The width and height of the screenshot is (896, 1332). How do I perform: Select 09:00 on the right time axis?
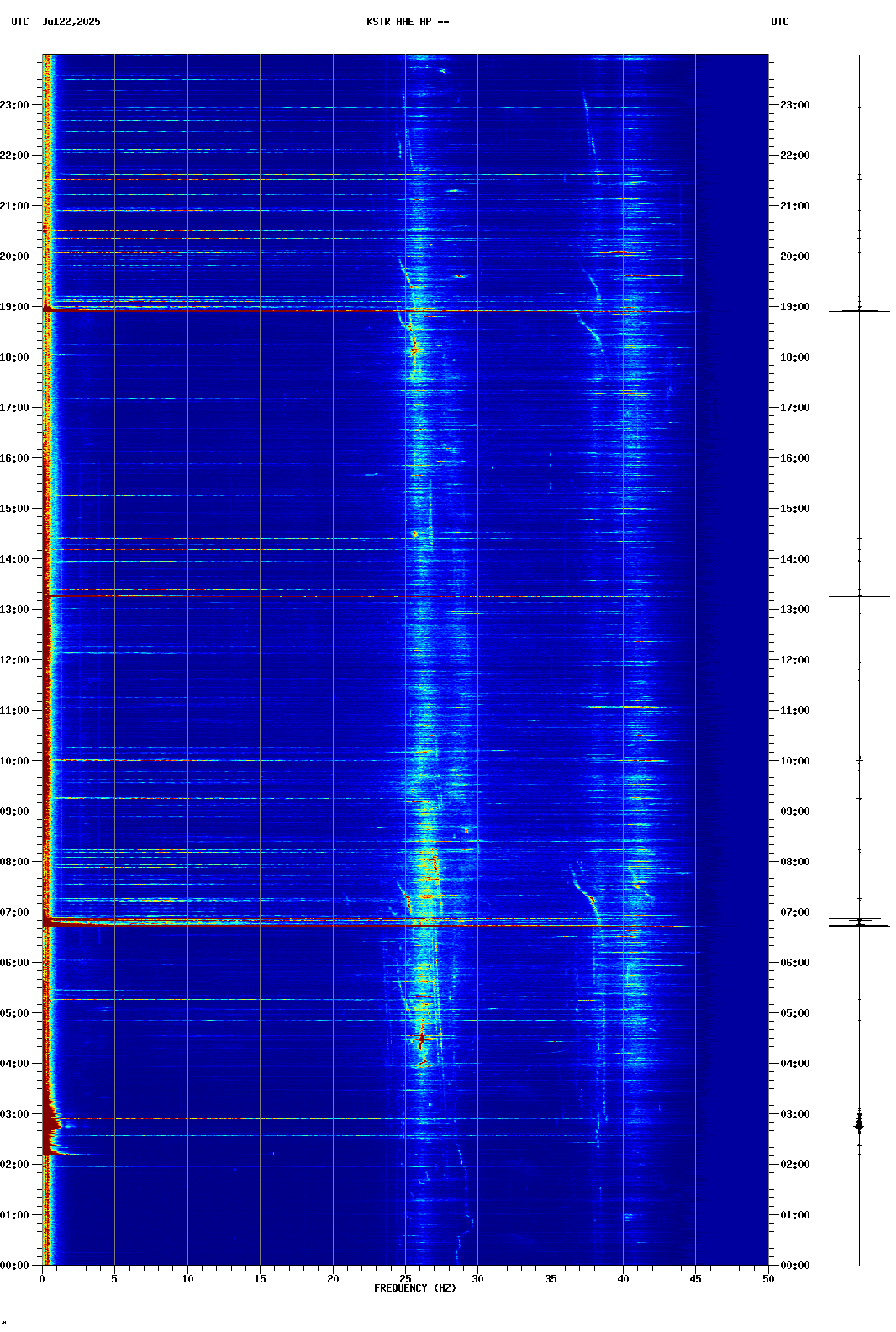[x=795, y=811]
